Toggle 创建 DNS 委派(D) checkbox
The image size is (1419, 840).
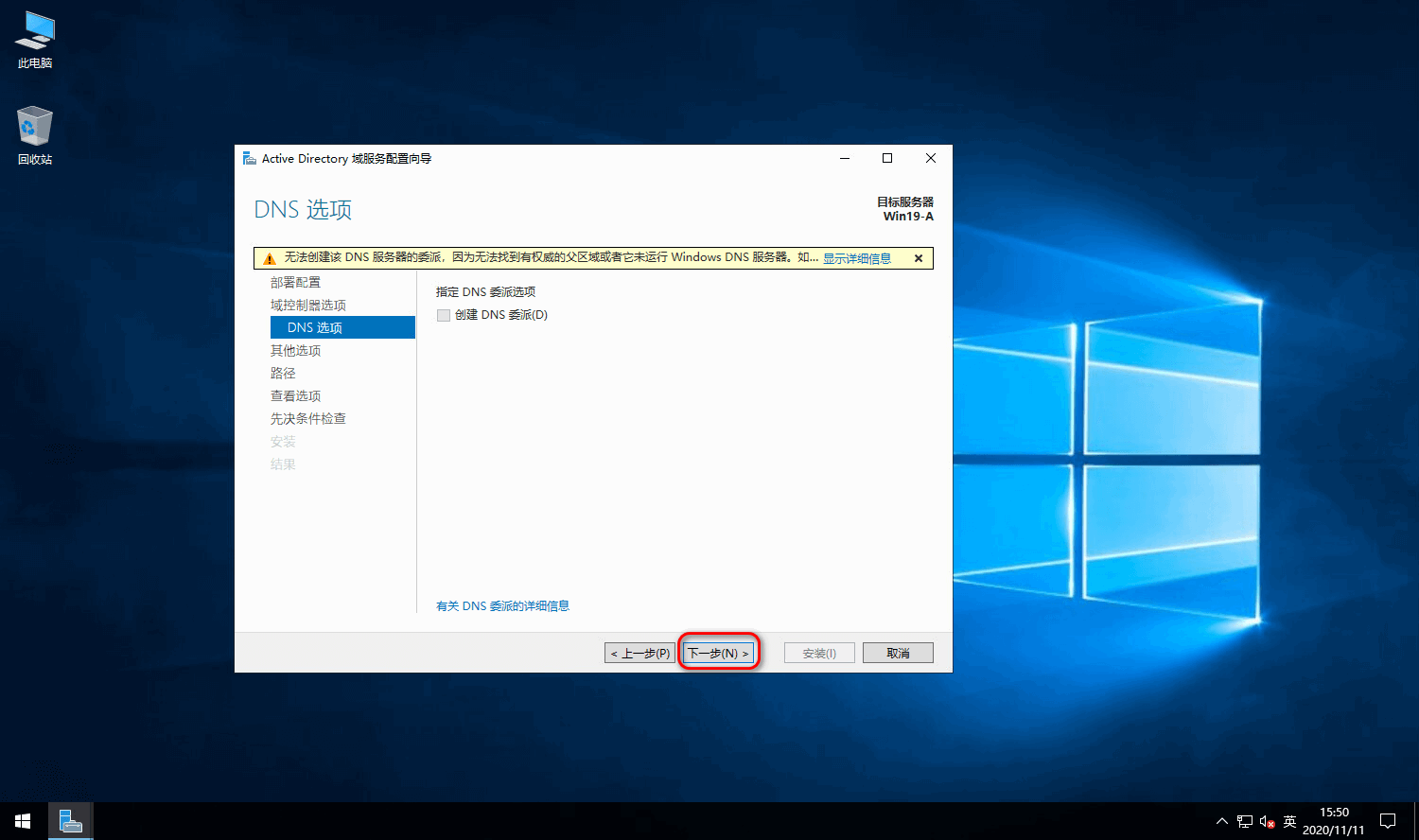pyautogui.click(x=444, y=315)
